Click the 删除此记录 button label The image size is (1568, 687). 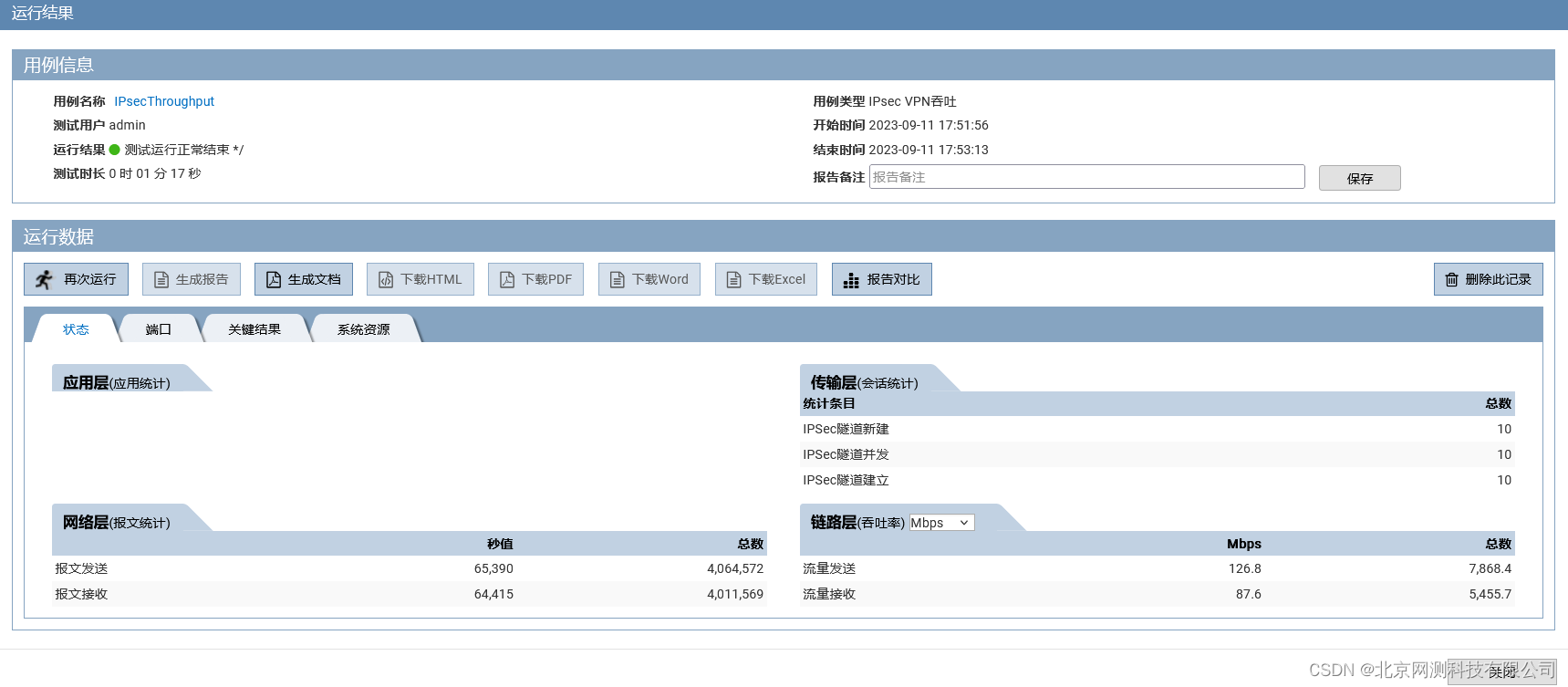coord(1499,279)
